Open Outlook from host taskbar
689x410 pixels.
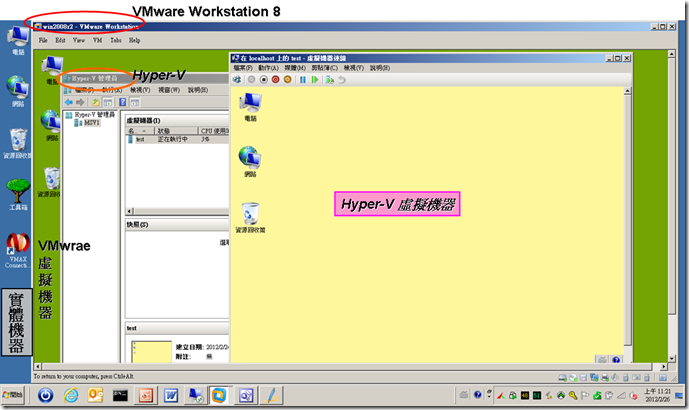[95, 395]
